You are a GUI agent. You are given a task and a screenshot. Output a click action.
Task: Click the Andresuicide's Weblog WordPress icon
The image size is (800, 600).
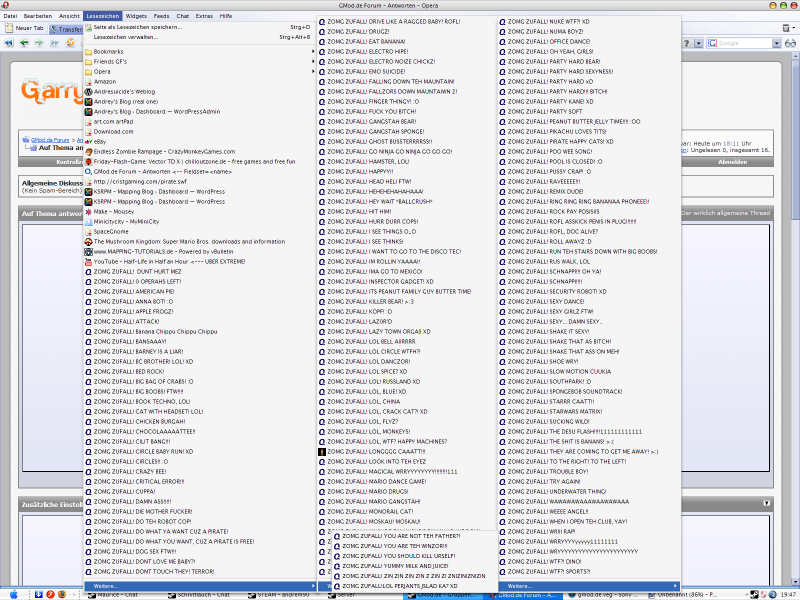[x=88, y=91]
